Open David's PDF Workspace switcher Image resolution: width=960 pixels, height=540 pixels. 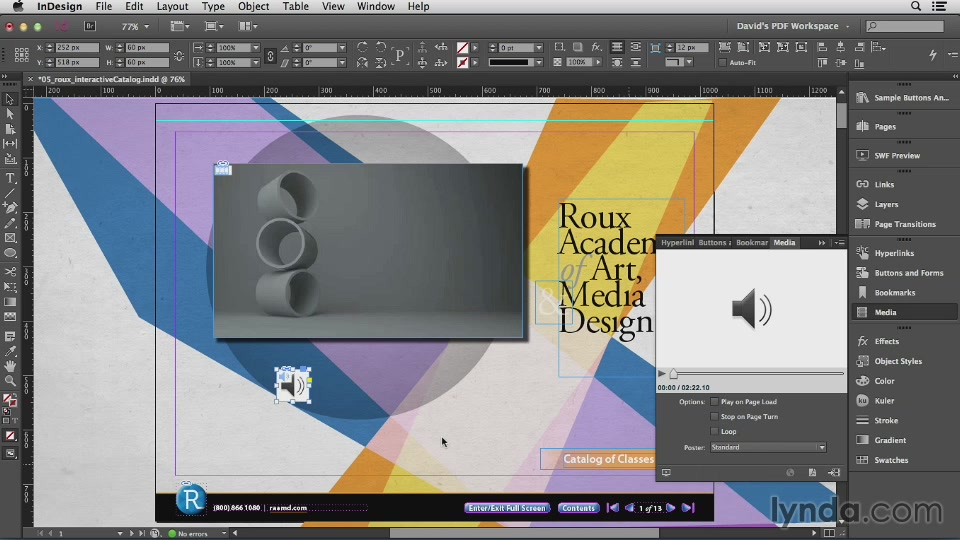click(793, 26)
